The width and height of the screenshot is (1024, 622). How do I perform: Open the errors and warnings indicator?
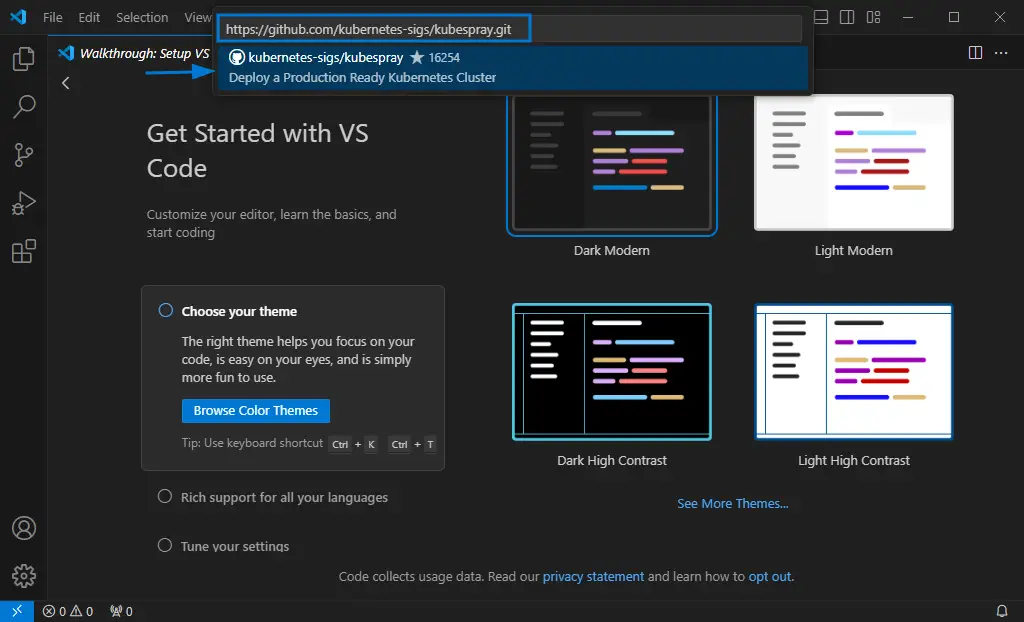(67, 611)
